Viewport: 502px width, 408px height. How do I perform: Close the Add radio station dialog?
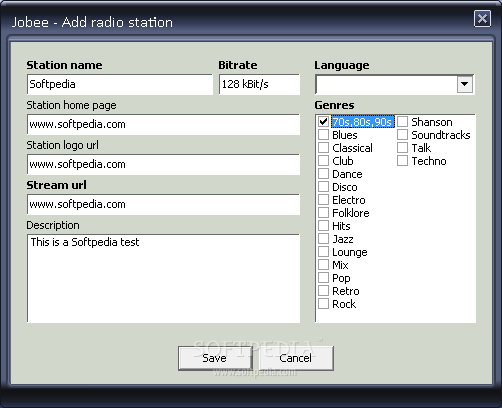point(482,19)
